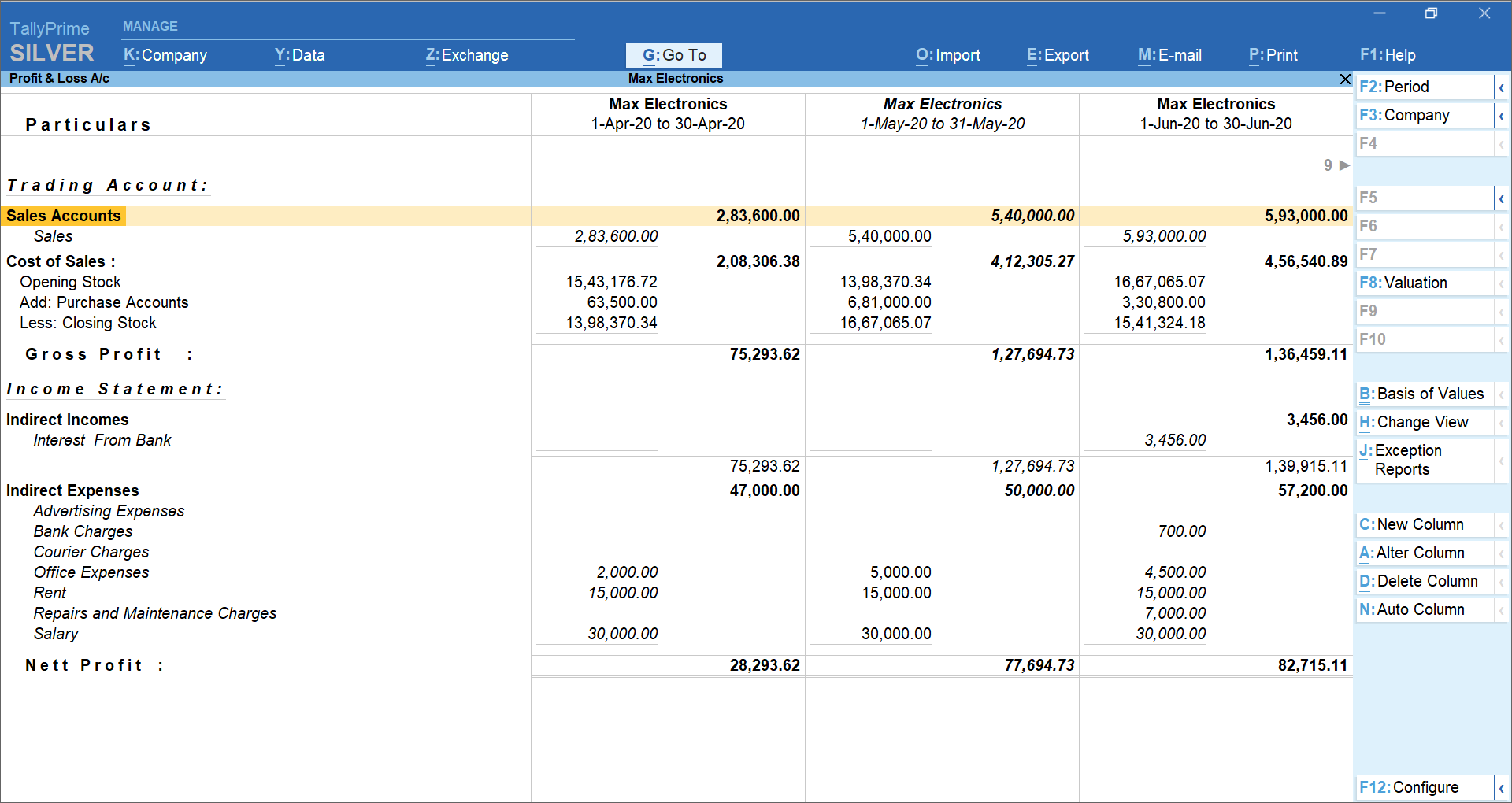The height and width of the screenshot is (803, 1512).
Task: Select E: Export from the top bar
Action: [1058, 55]
